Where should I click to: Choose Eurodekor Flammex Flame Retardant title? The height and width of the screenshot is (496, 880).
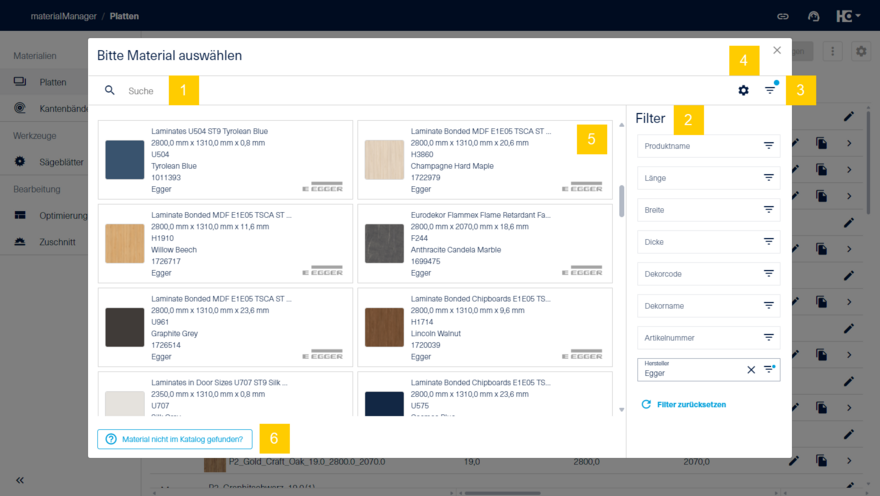[480, 215]
